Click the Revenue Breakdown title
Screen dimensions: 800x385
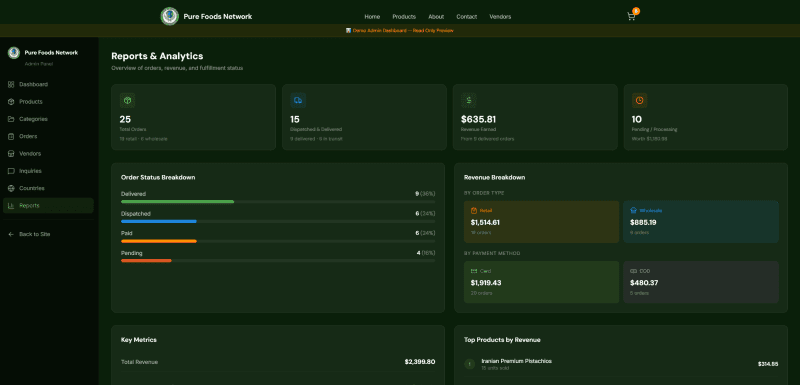pos(494,177)
